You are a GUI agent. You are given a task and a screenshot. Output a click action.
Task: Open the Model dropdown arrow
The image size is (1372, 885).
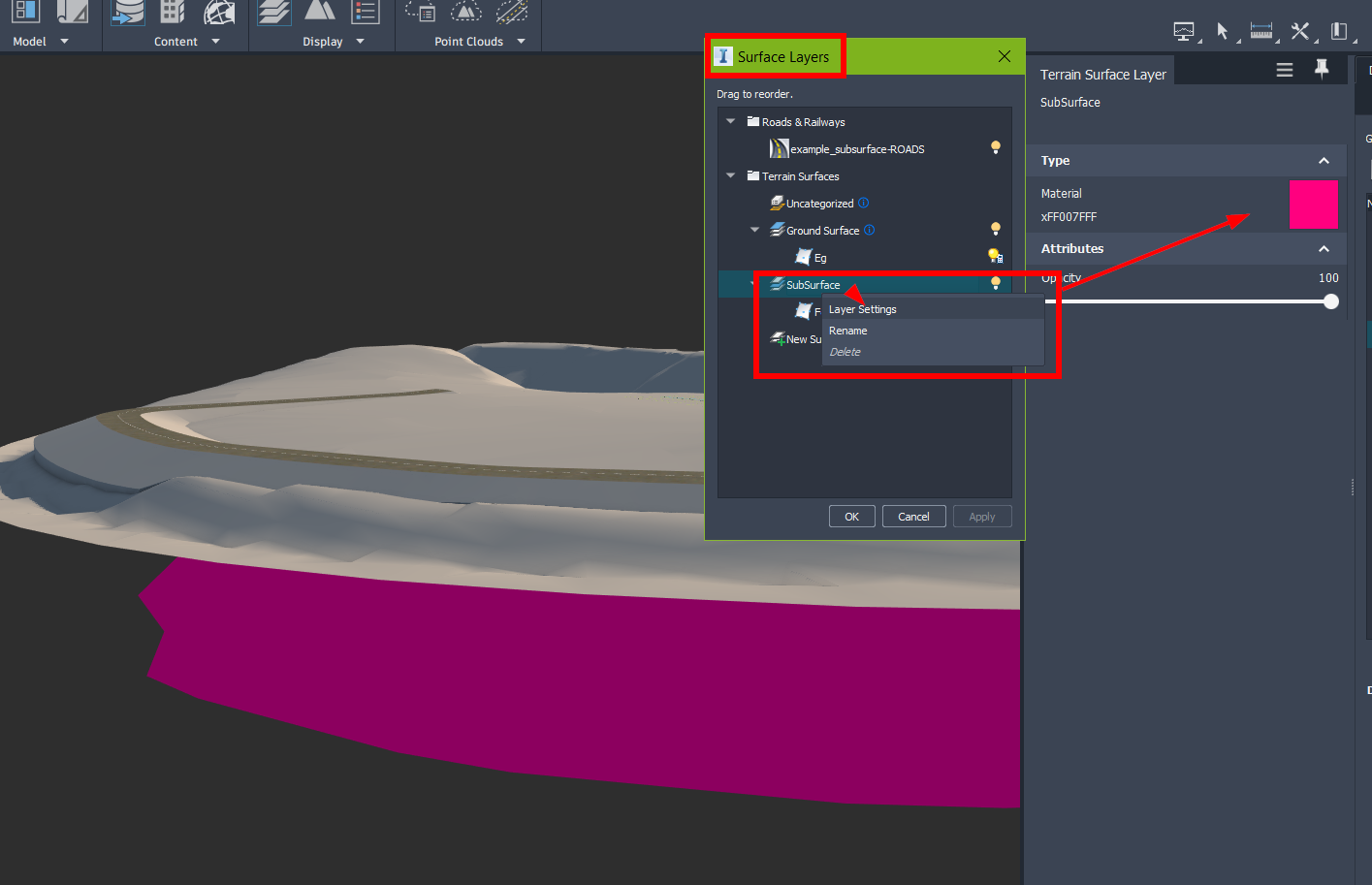pyautogui.click(x=62, y=42)
